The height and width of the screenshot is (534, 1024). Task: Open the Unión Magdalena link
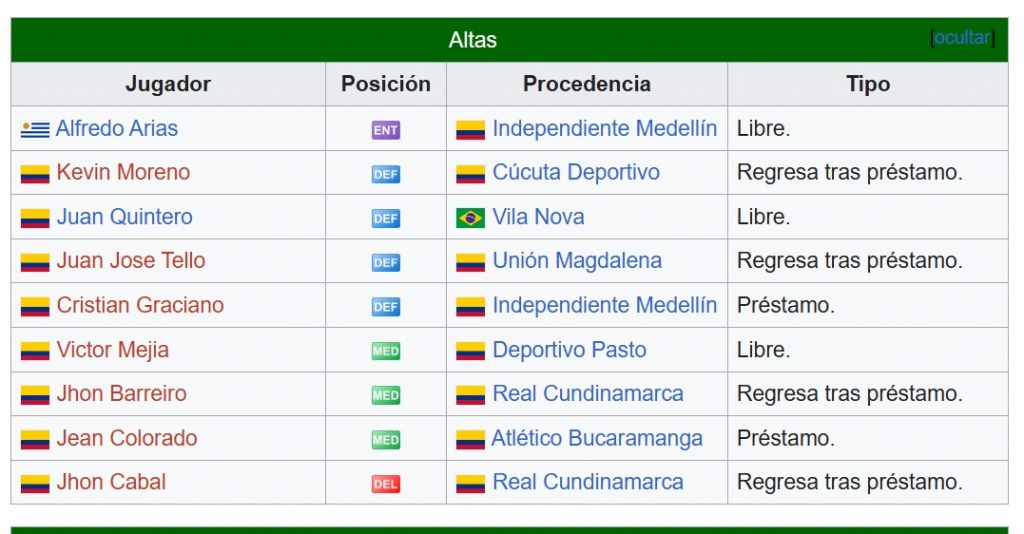[577, 260]
